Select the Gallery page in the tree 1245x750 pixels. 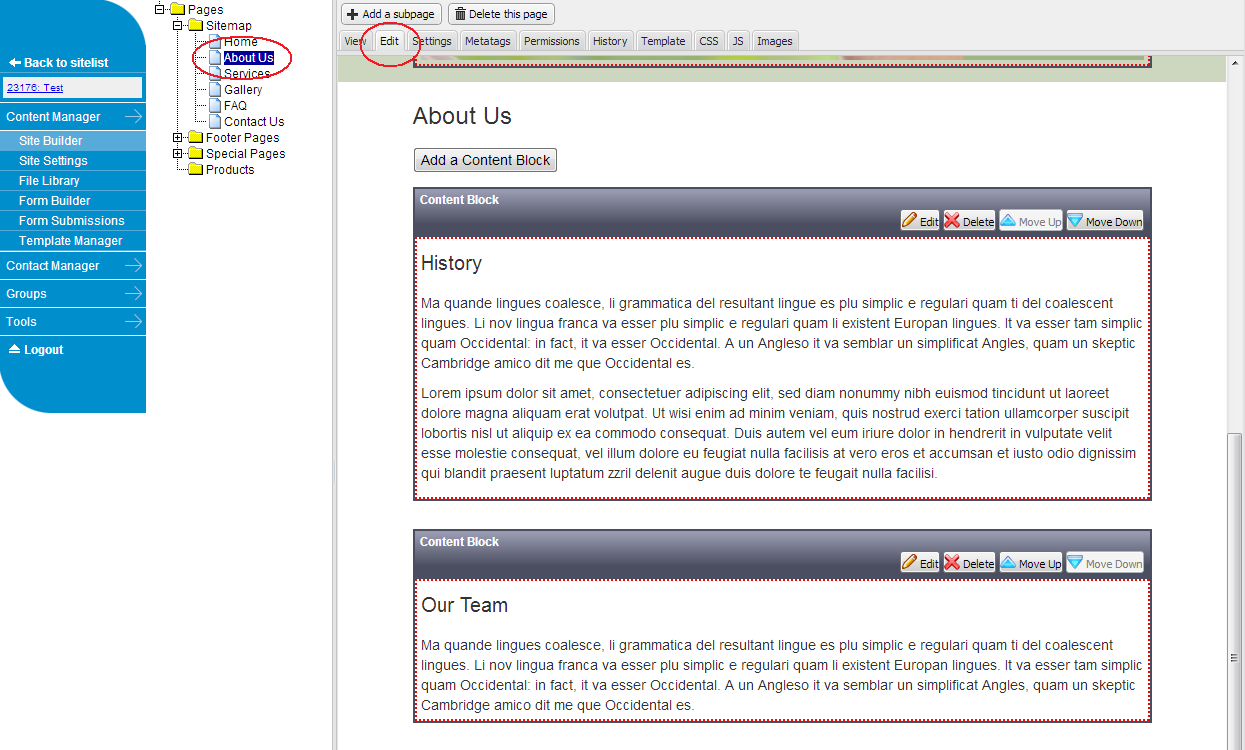pyautogui.click(x=243, y=90)
